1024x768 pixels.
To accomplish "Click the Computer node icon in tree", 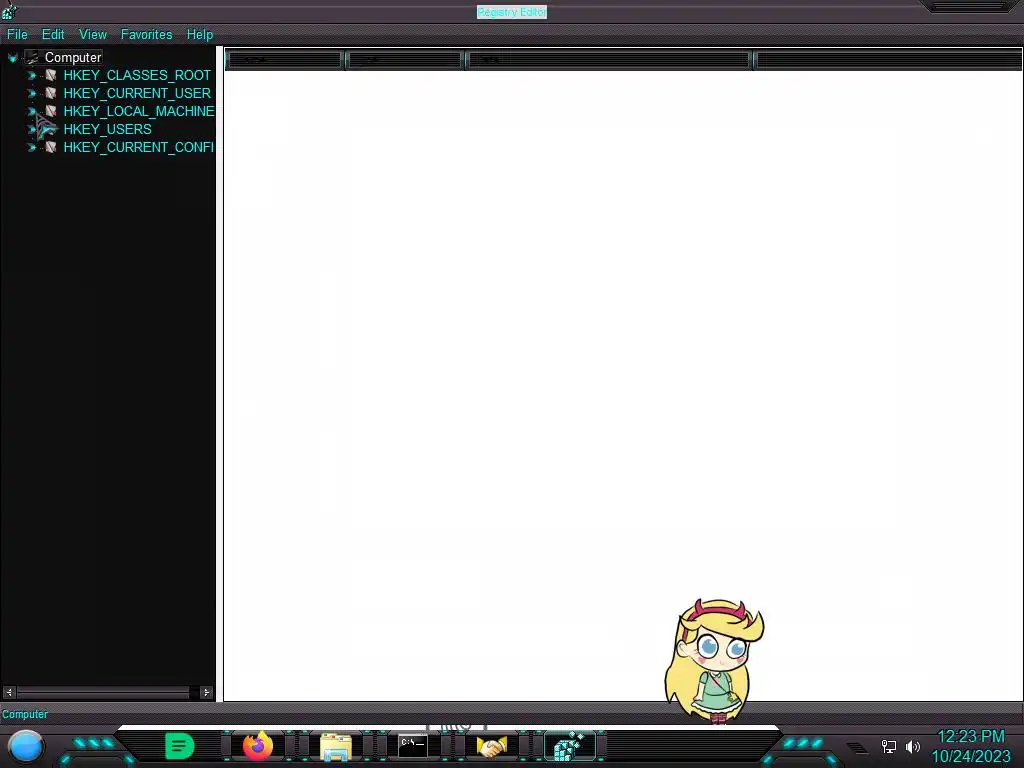I will (x=31, y=57).
